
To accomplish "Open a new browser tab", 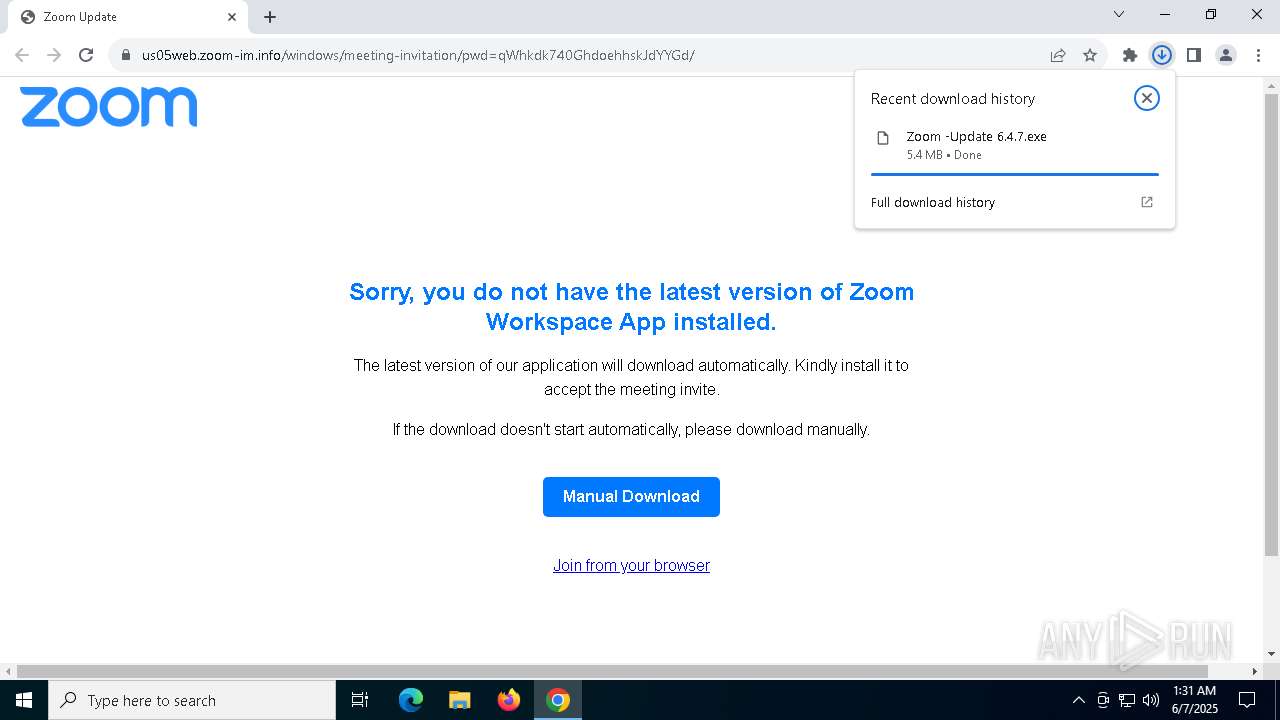I will [270, 17].
